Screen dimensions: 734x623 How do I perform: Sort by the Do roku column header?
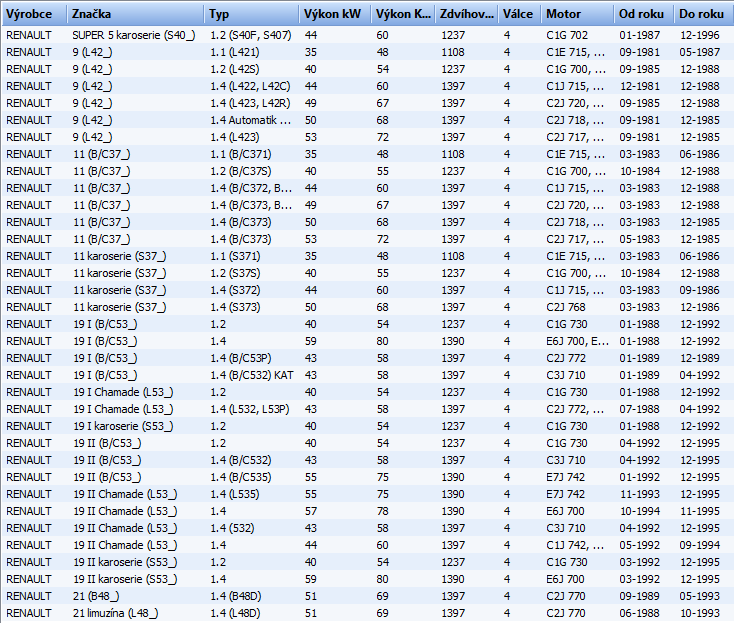pos(704,14)
